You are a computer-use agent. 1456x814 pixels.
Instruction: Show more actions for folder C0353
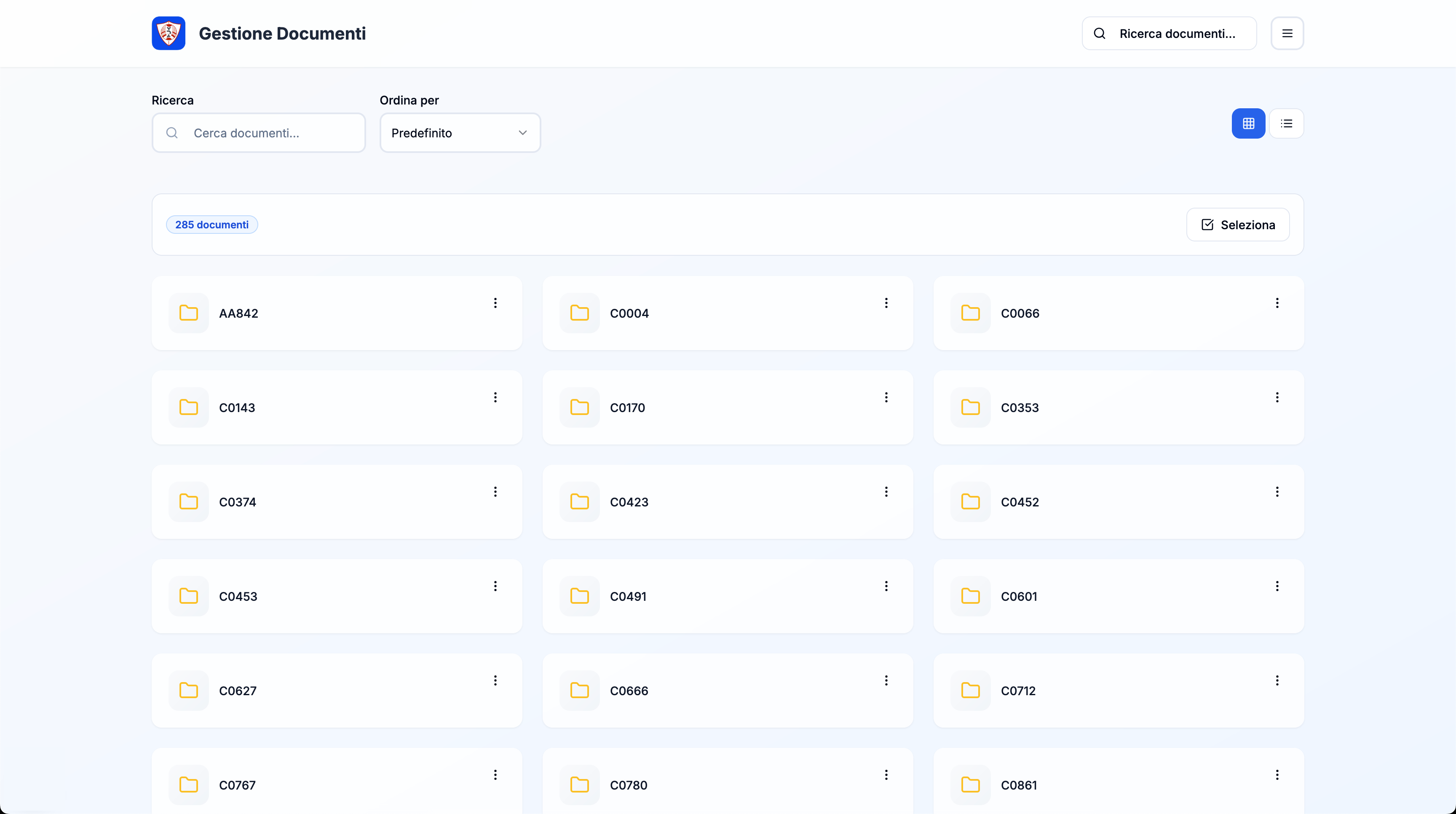[x=1277, y=397]
